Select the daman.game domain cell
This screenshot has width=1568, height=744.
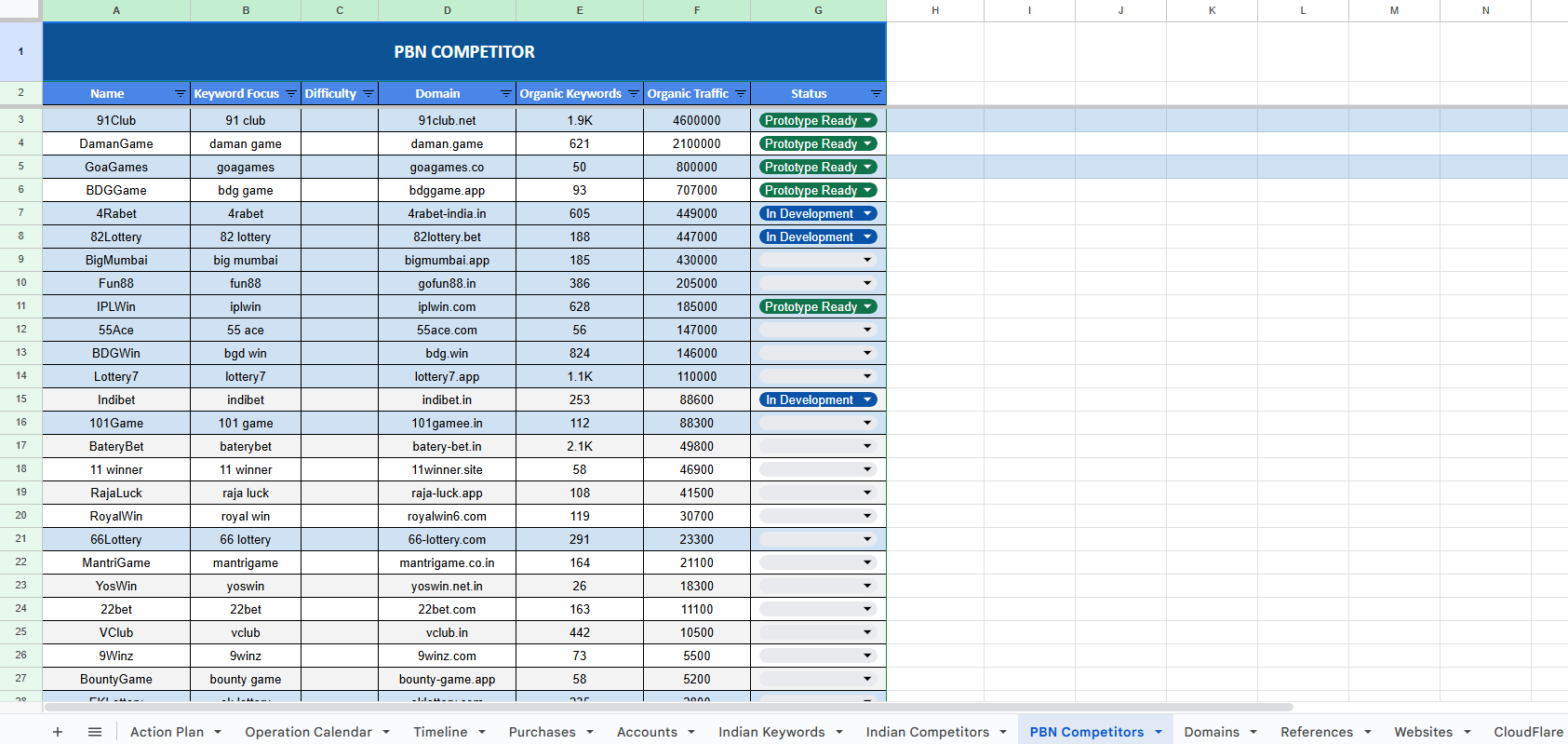tap(447, 143)
